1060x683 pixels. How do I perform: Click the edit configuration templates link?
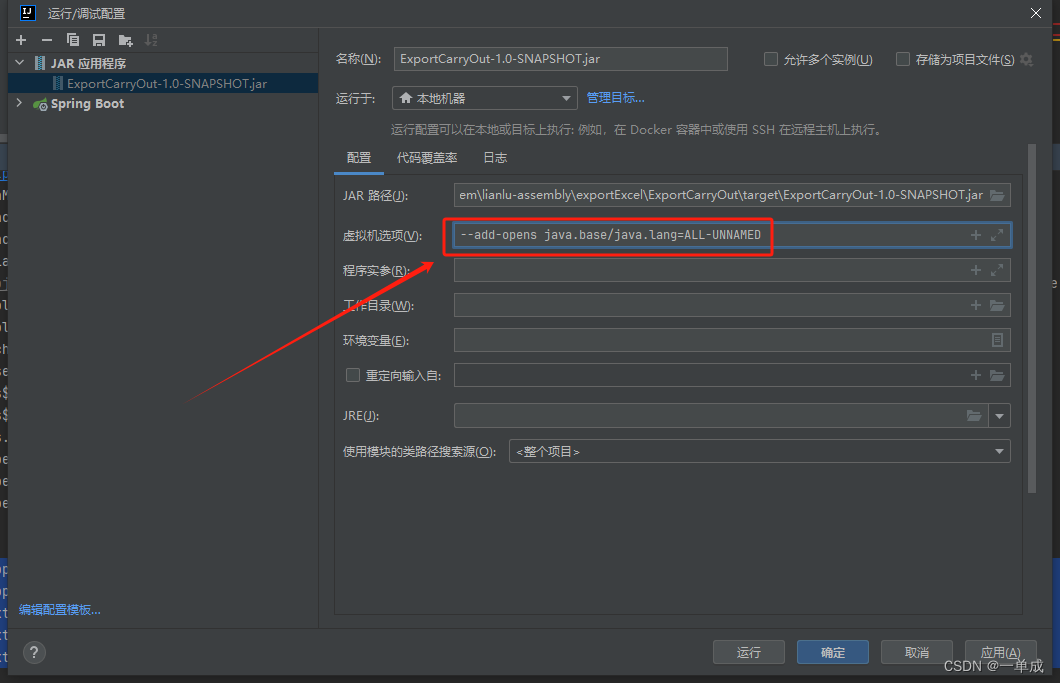coord(58,609)
